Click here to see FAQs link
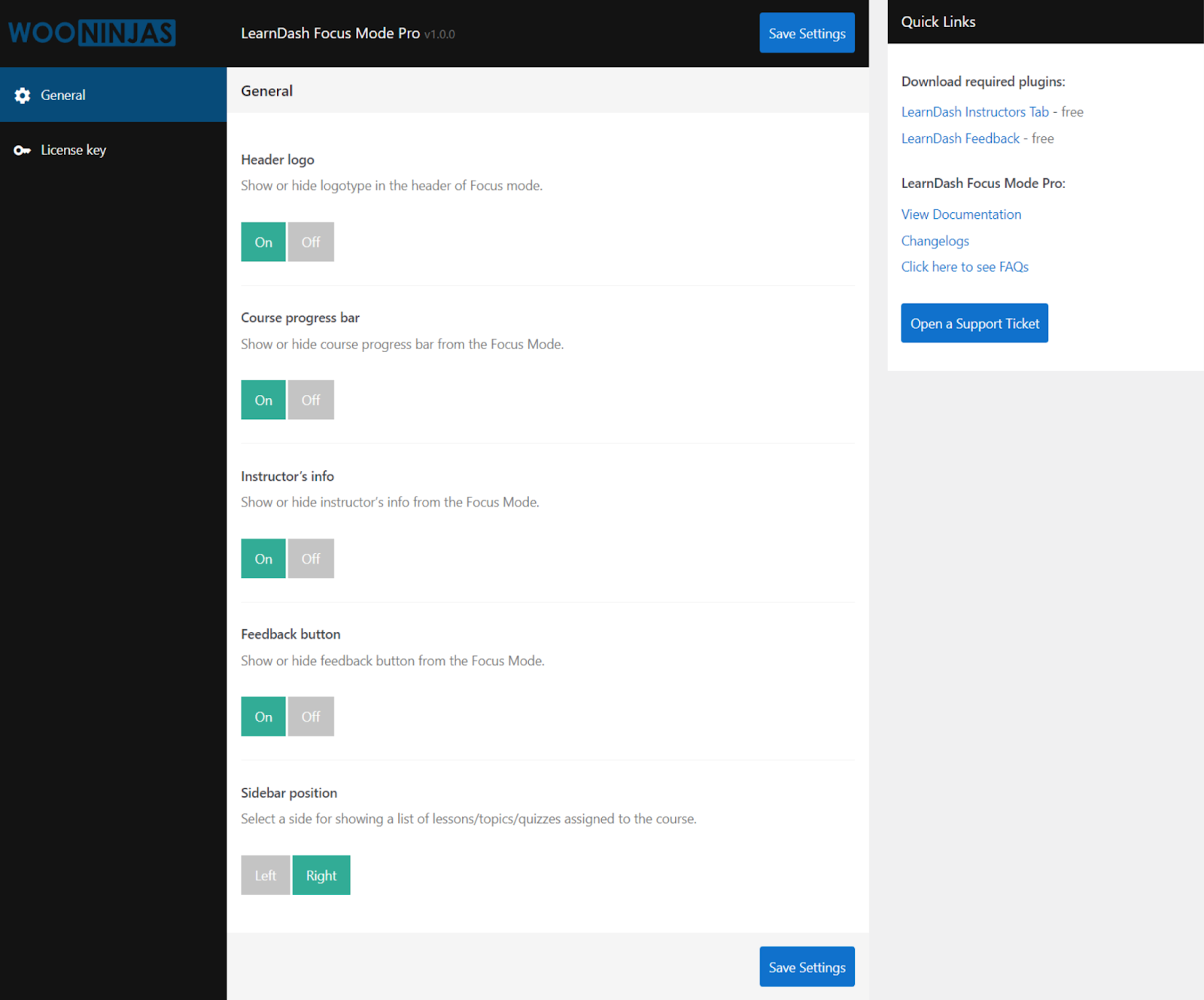Image resolution: width=1204 pixels, height=1000 pixels. point(965,267)
